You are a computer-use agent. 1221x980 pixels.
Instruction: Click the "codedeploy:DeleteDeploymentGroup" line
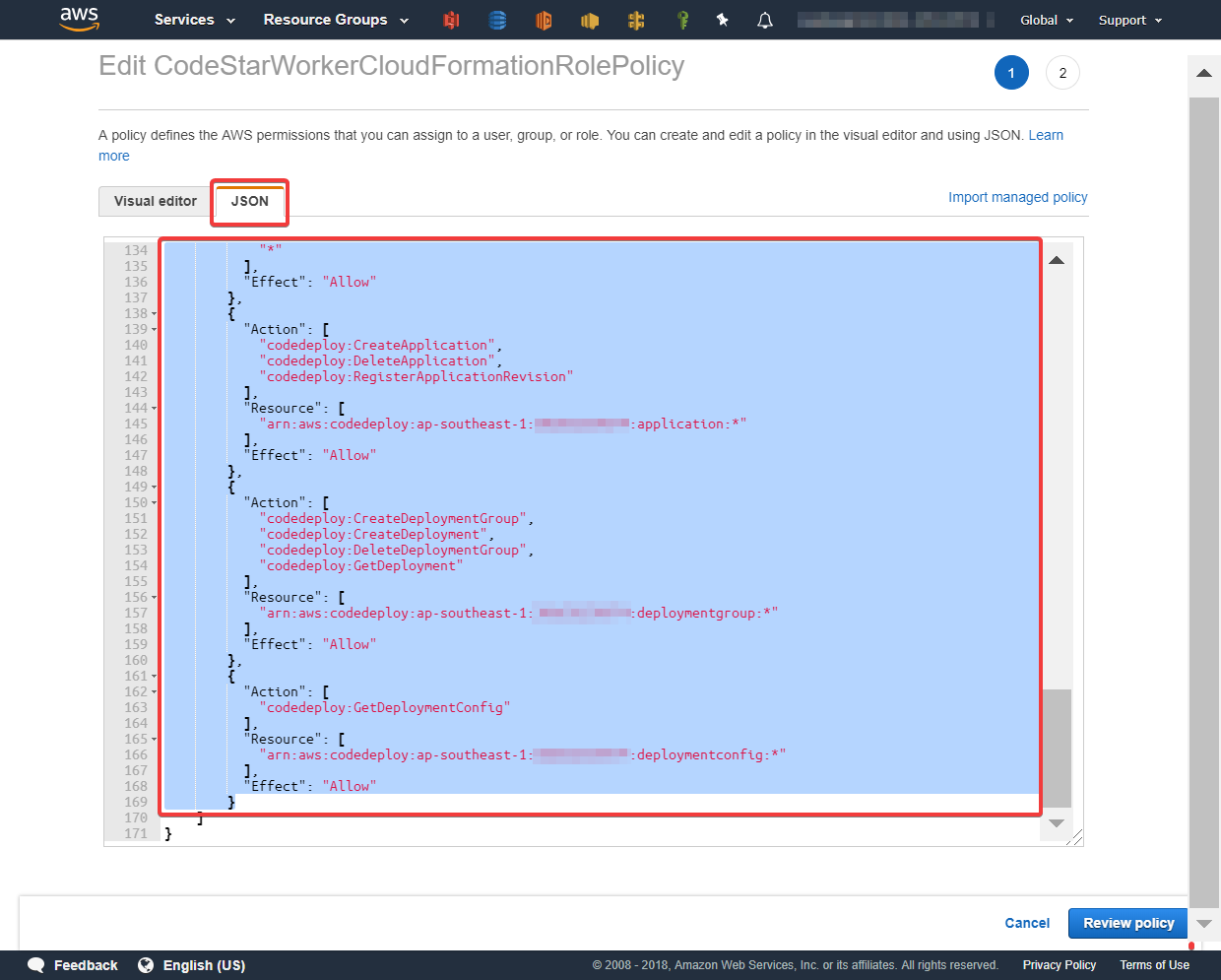pos(397,551)
